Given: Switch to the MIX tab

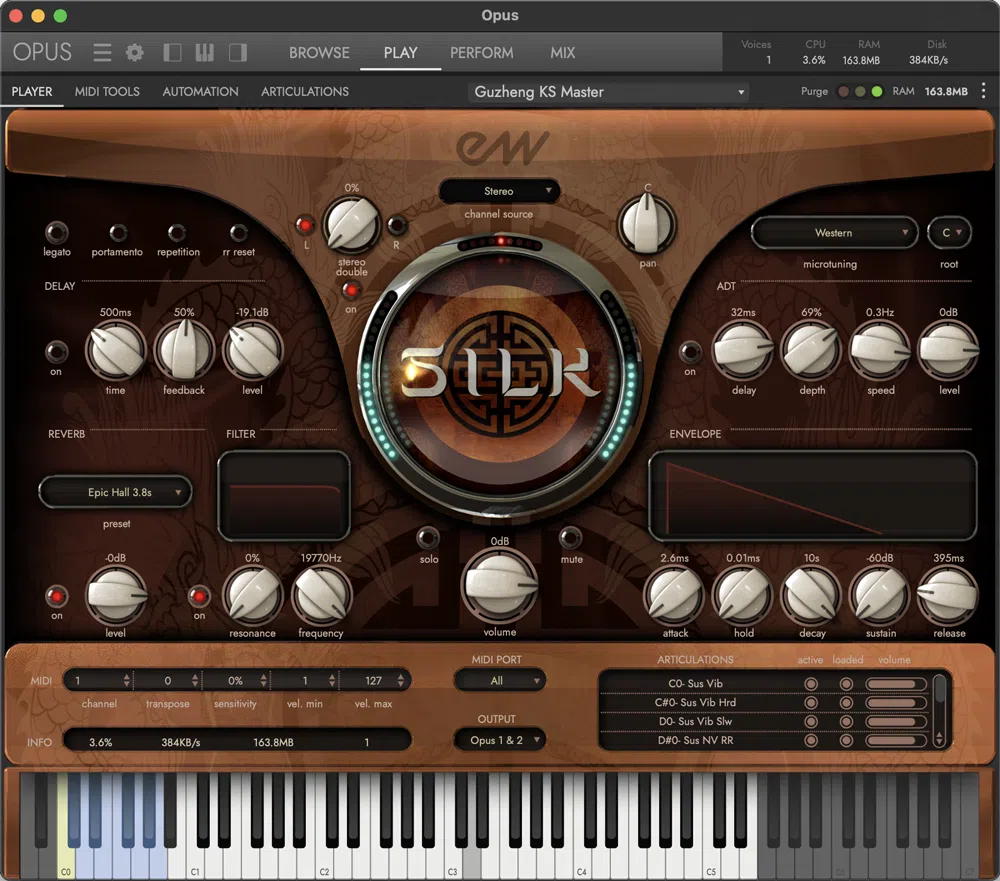Looking at the screenshot, I should (562, 52).
